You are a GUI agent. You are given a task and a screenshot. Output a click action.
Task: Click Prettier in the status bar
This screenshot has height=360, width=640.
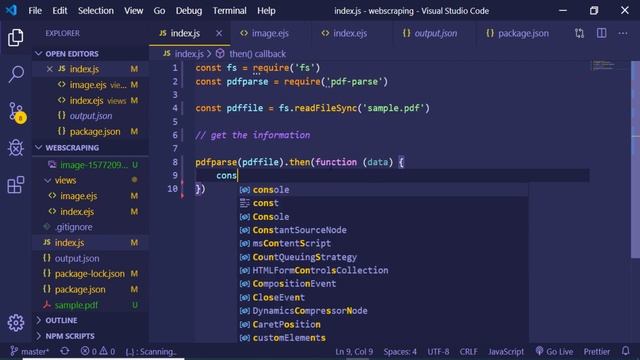[597, 351]
